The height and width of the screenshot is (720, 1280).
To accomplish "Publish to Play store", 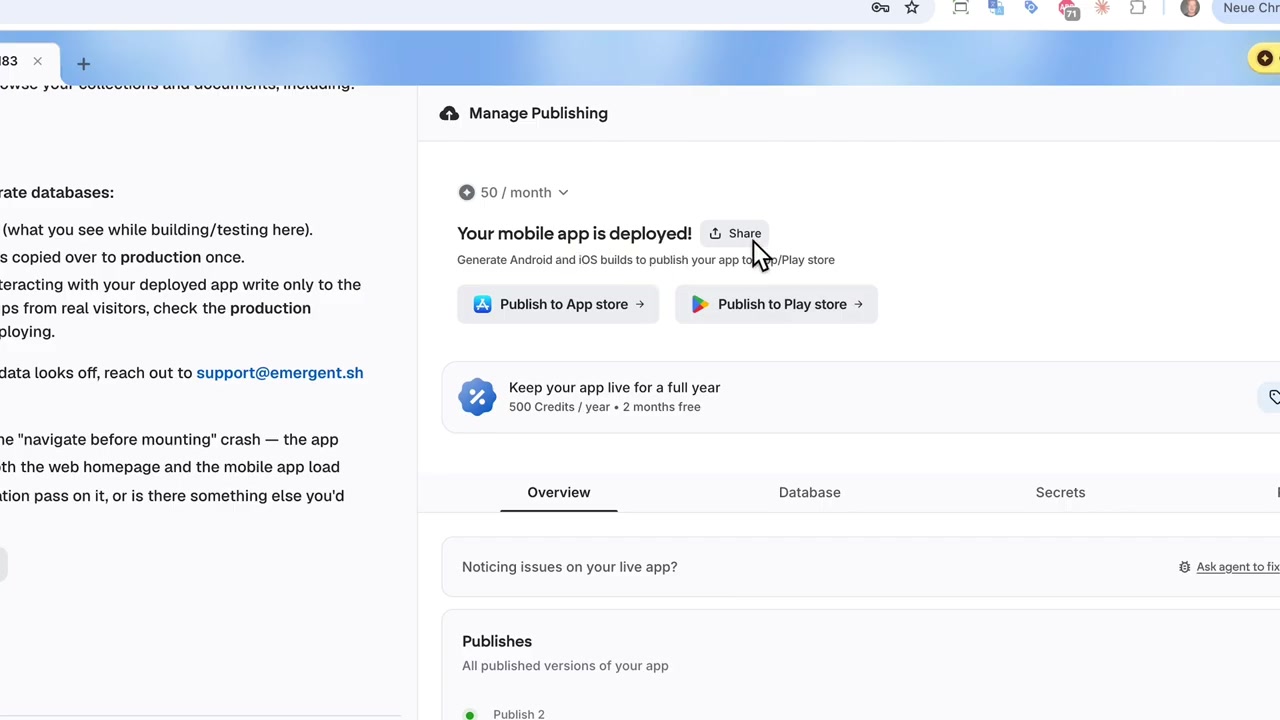I will pos(776,304).
